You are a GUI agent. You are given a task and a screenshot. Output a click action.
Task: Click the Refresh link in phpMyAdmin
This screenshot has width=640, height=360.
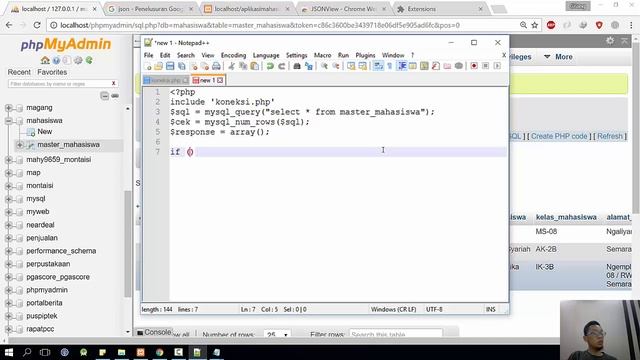(x=610, y=136)
